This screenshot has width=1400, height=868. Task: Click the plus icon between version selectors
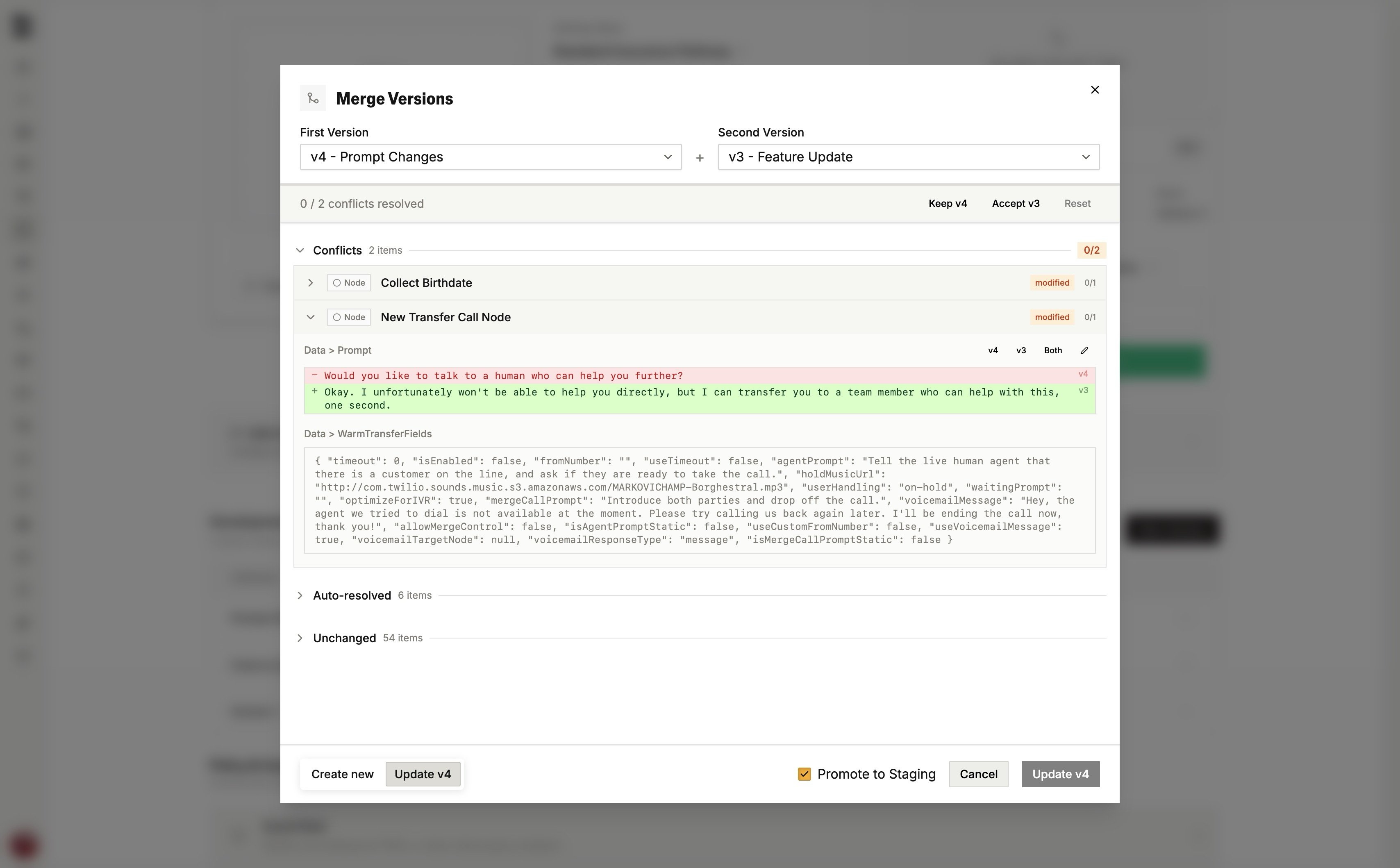click(x=699, y=158)
